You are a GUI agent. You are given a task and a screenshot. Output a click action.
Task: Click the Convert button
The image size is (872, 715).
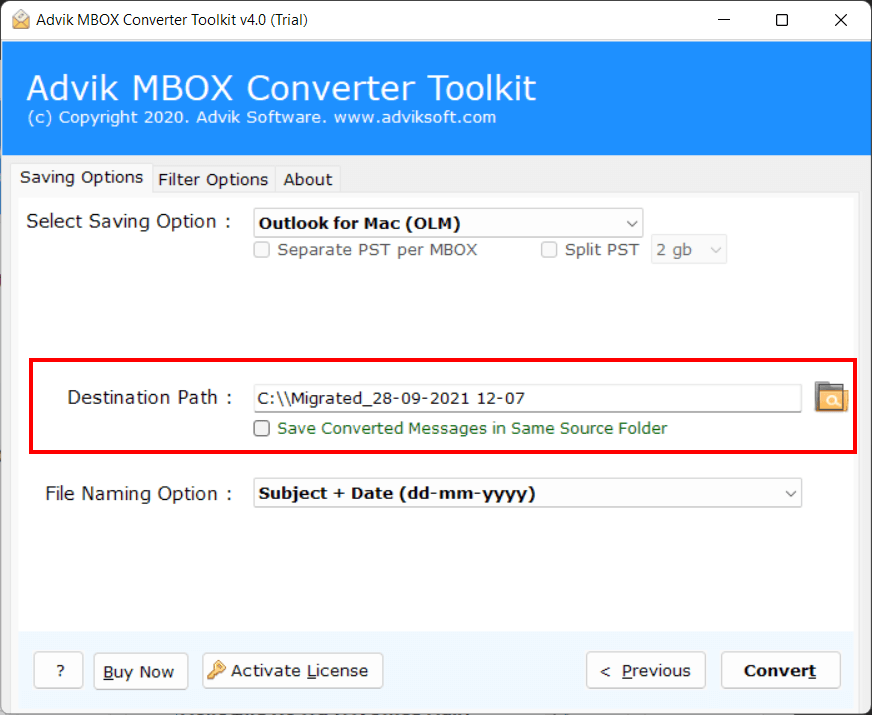780,671
